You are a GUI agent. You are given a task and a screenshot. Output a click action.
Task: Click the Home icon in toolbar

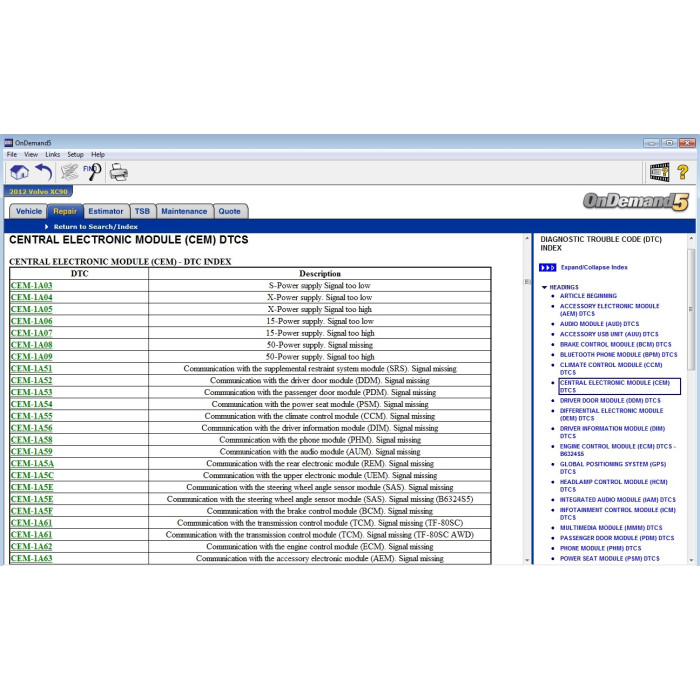[19, 172]
